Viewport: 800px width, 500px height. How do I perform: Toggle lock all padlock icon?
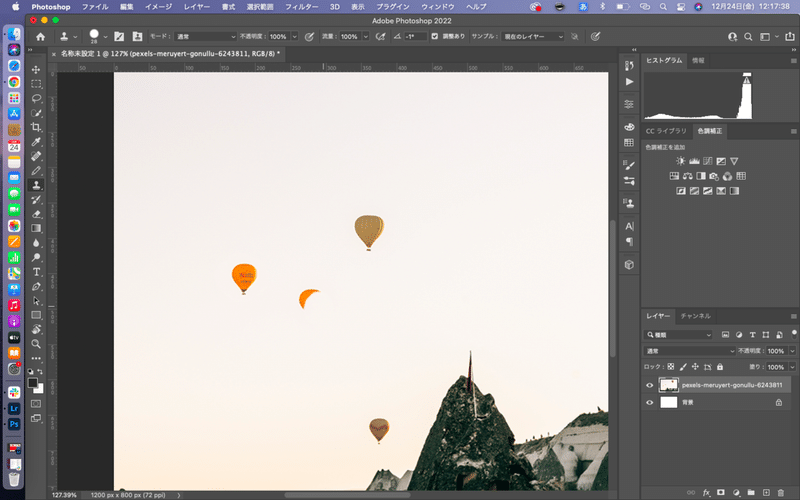coord(720,367)
